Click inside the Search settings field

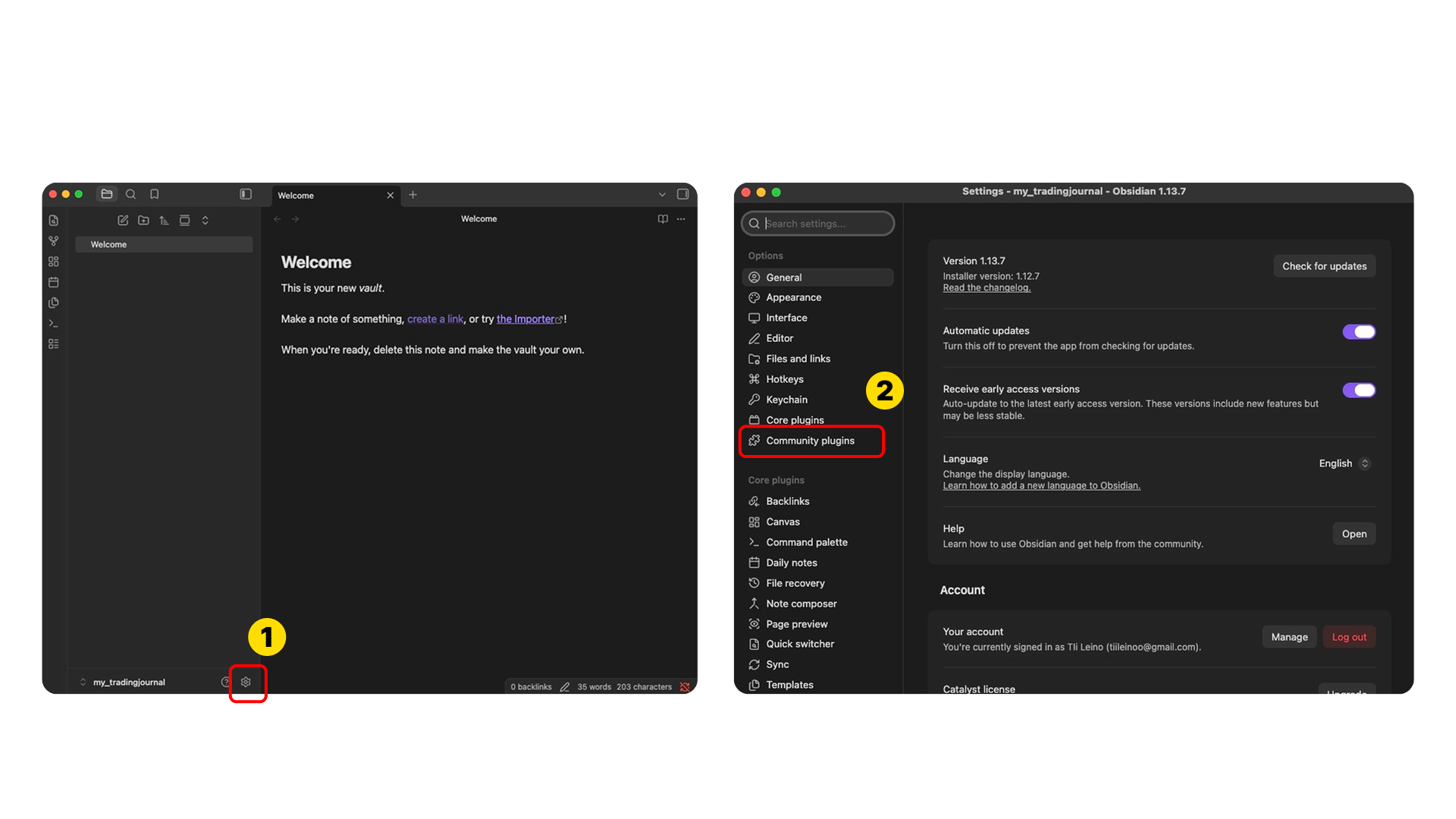pyautogui.click(x=817, y=224)
